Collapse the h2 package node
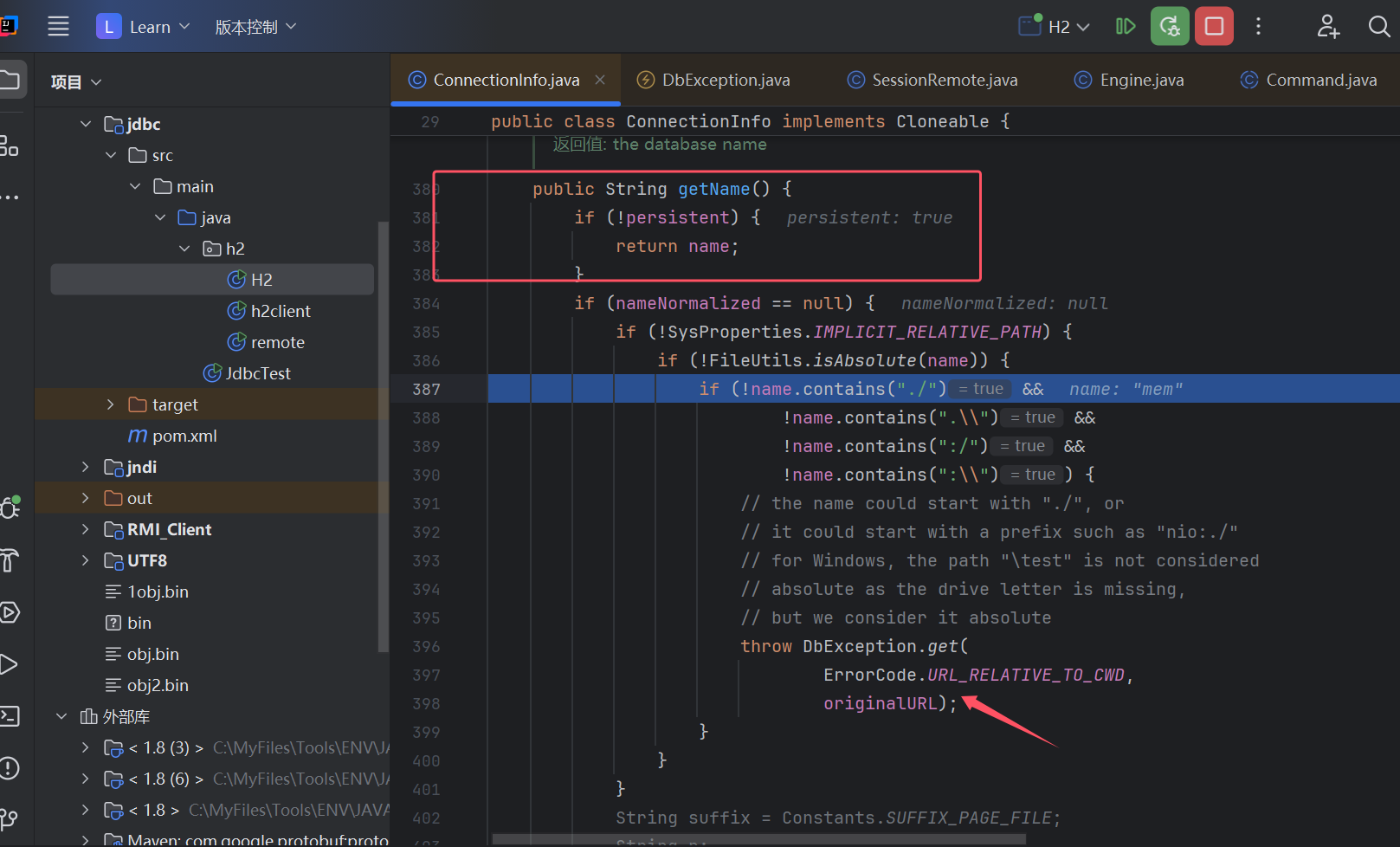 (184, 249)
